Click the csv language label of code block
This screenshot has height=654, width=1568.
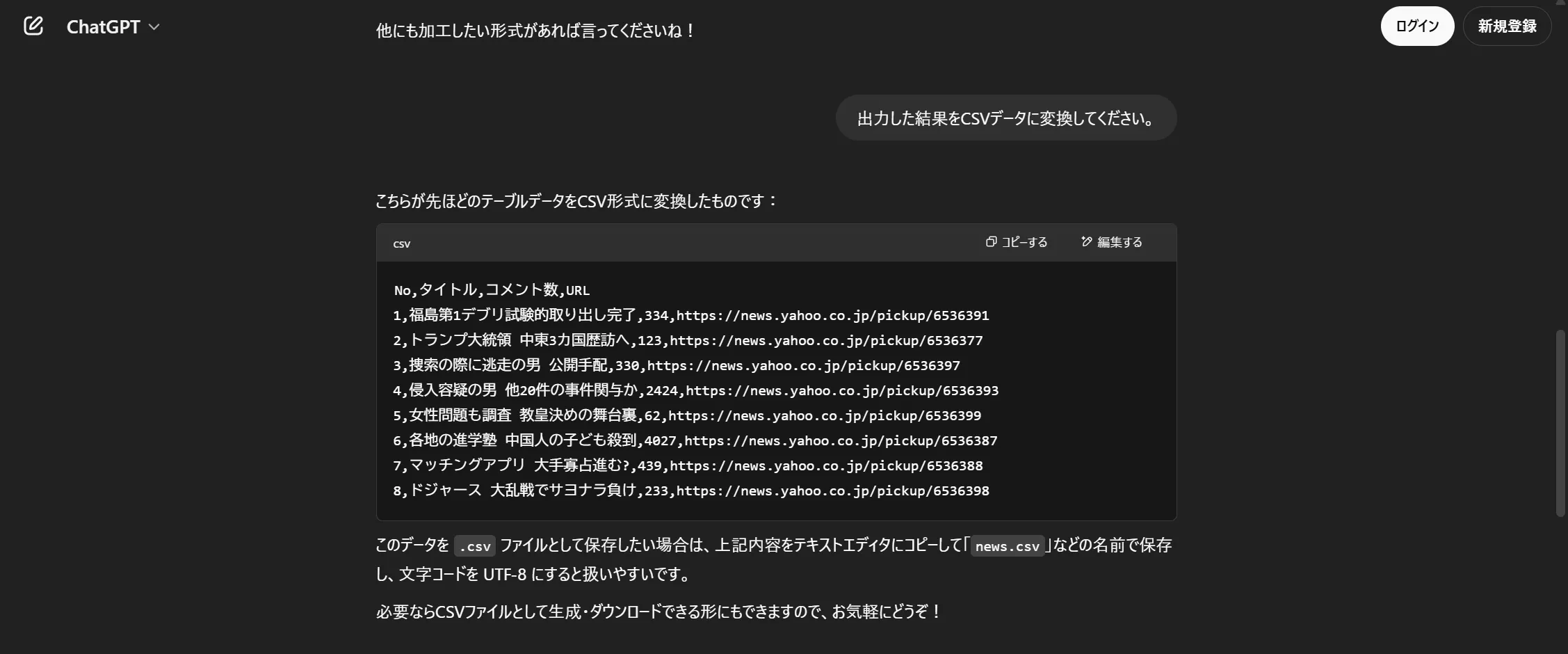[x=402, y=244]
